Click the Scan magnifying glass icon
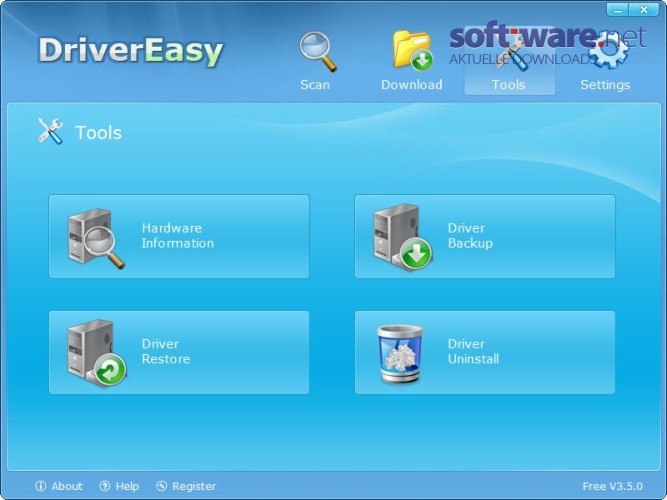The height and width of the screenshot is (500, 667). pyautogui.click(x=318, y=51)
